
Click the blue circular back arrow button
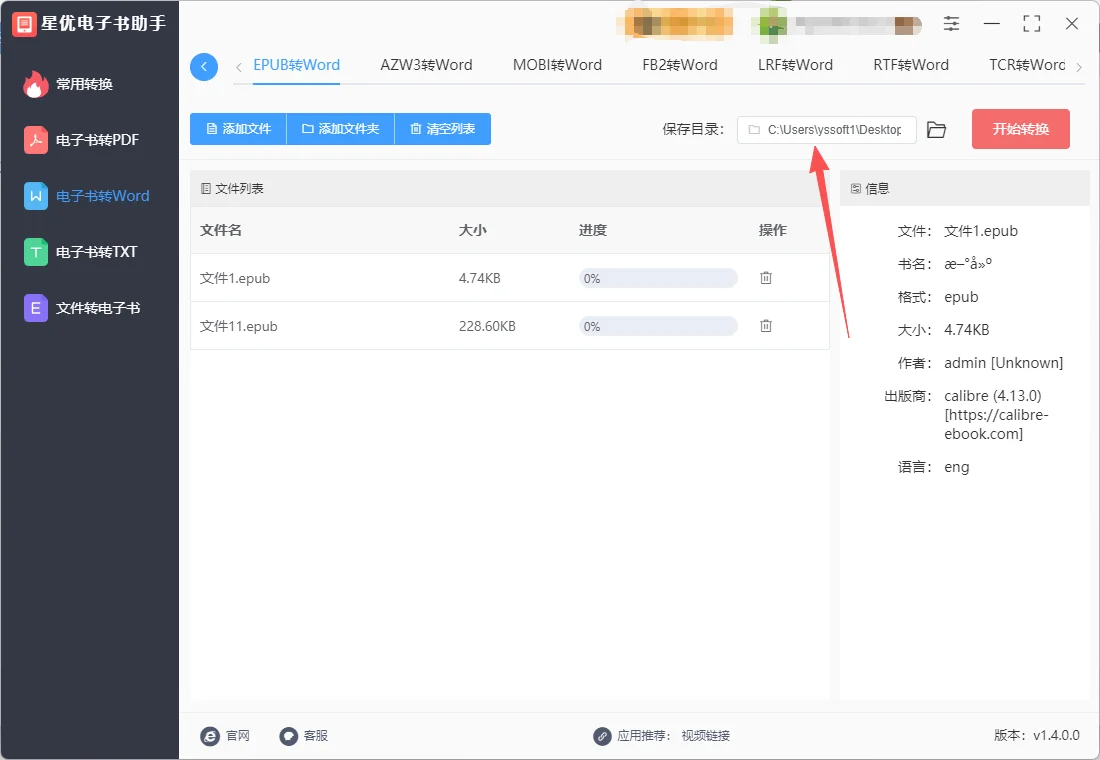click(x=204, y=67)
